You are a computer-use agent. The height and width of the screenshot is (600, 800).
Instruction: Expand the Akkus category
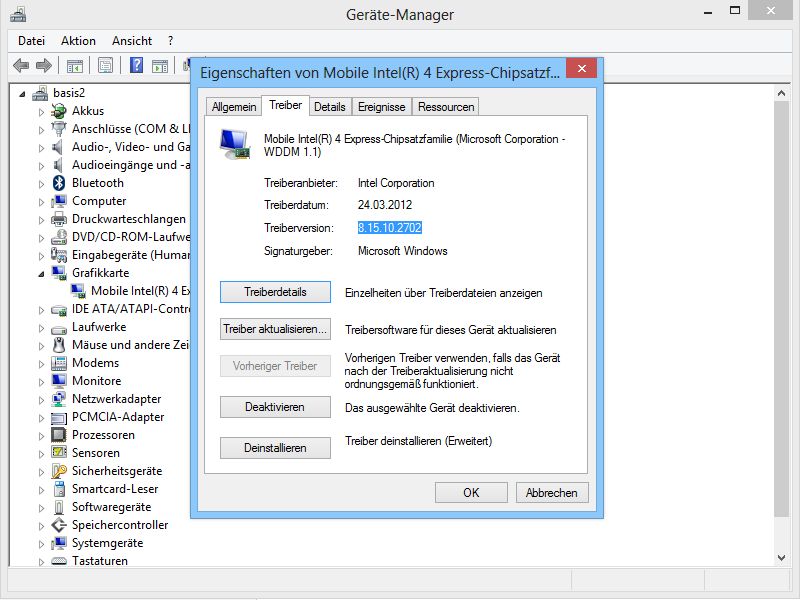click(41, 112)
